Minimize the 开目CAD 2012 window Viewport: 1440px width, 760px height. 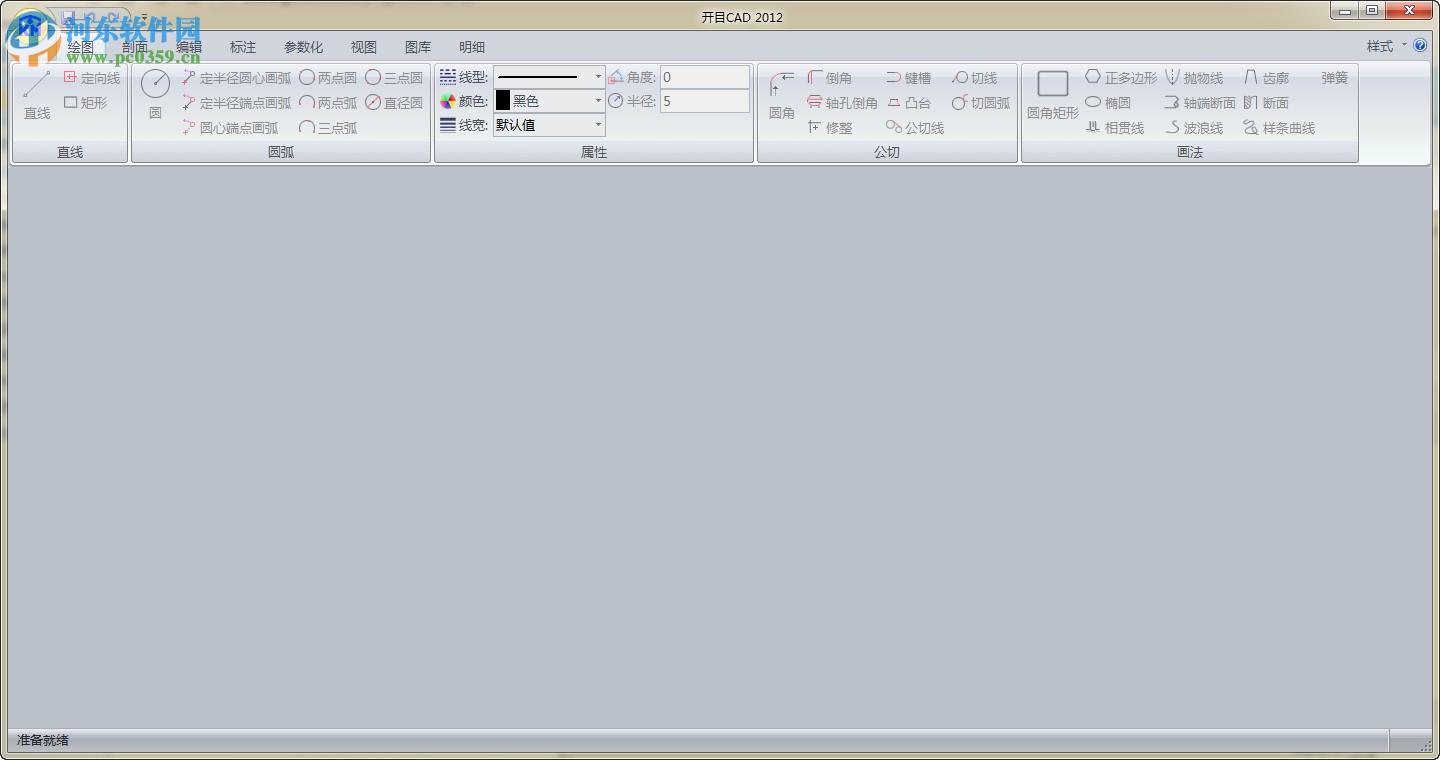click(1346, 11)
